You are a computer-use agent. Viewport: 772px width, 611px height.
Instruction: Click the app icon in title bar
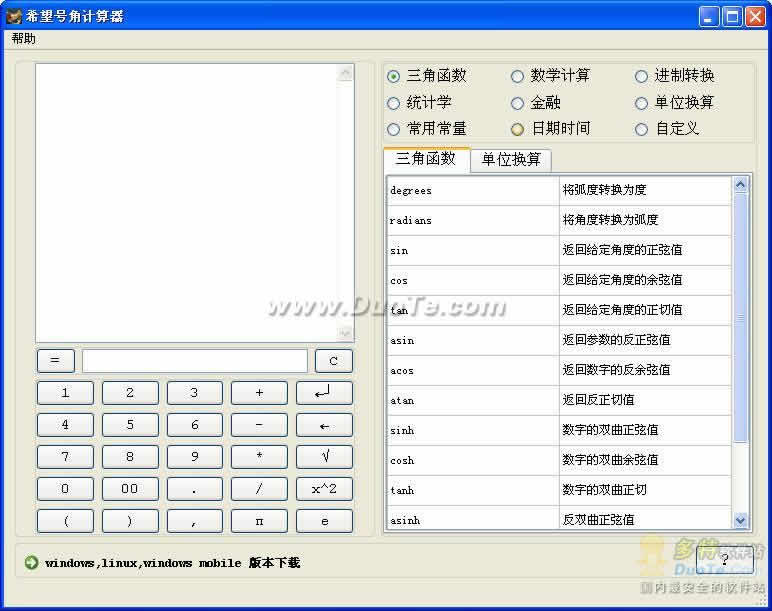pos(14,16)
